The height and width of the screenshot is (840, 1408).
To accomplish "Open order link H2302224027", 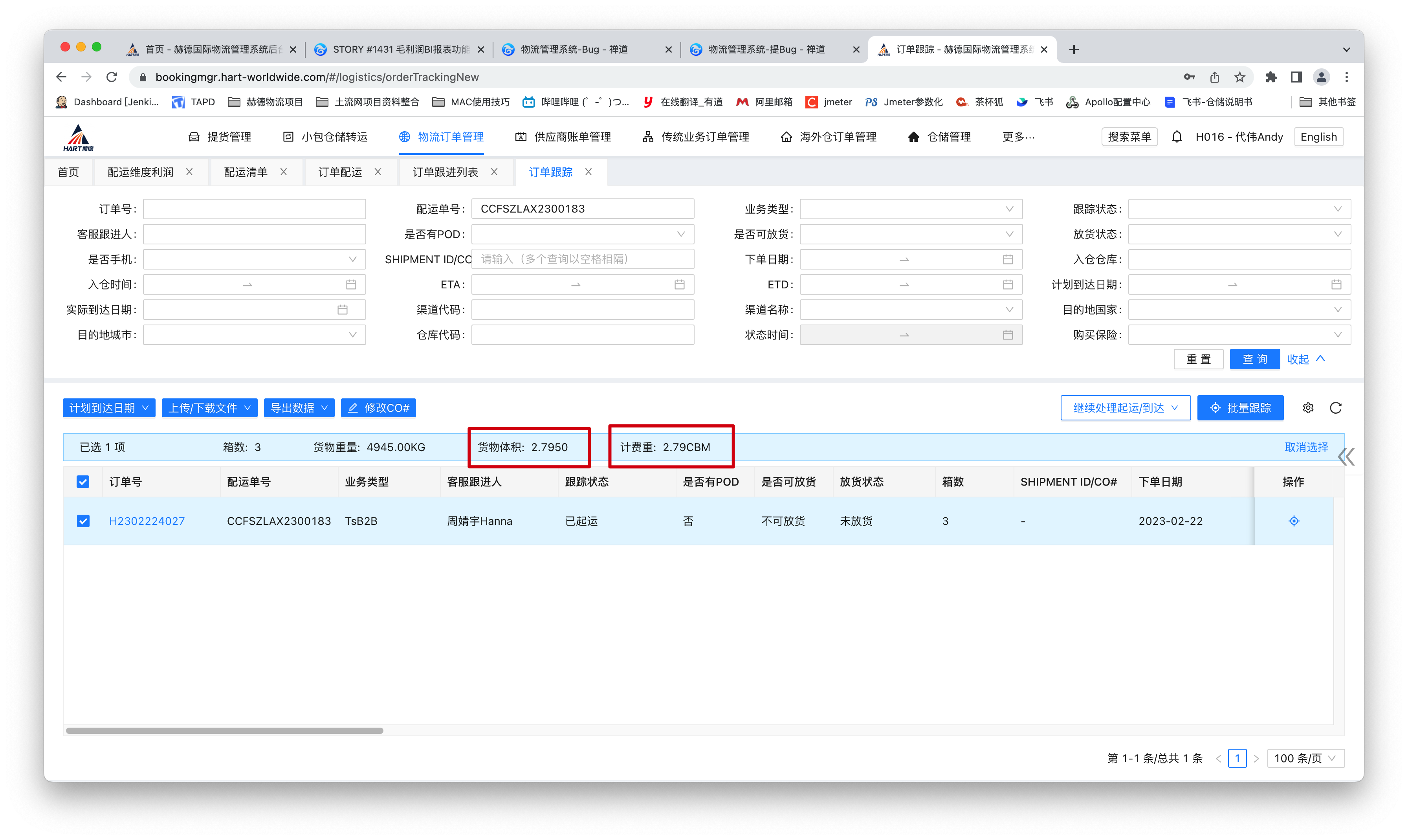I will coord(147,521).
